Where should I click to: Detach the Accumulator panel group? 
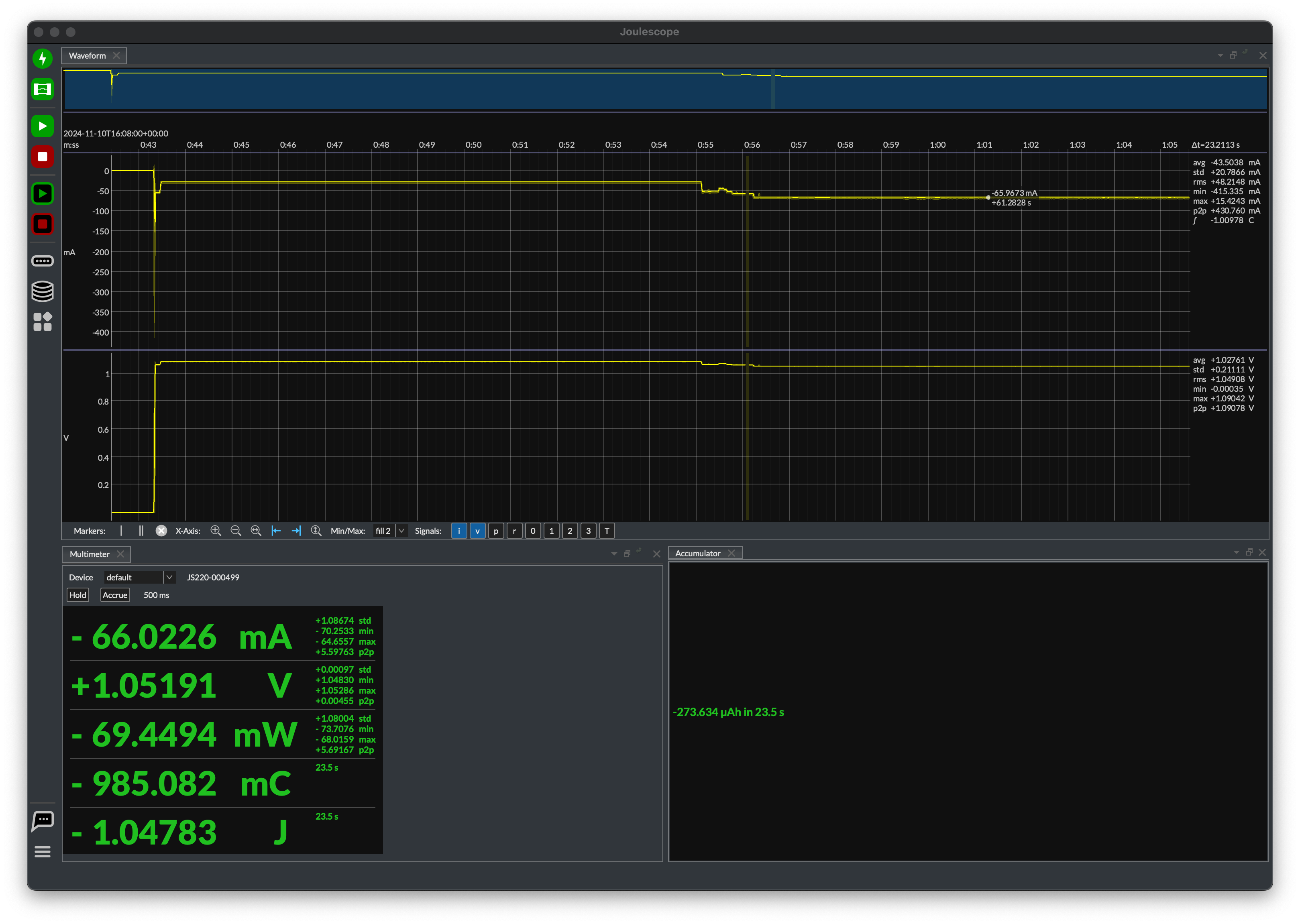point(1249,552)
